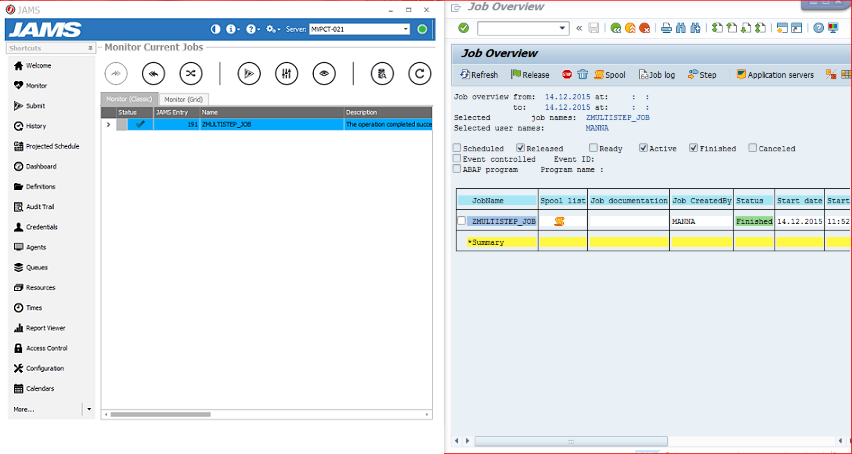This screenshot has width=852, height=454.
Task: Toggle the contrast half-circle icon in JAMS header
Action: (x=215, y=29)
